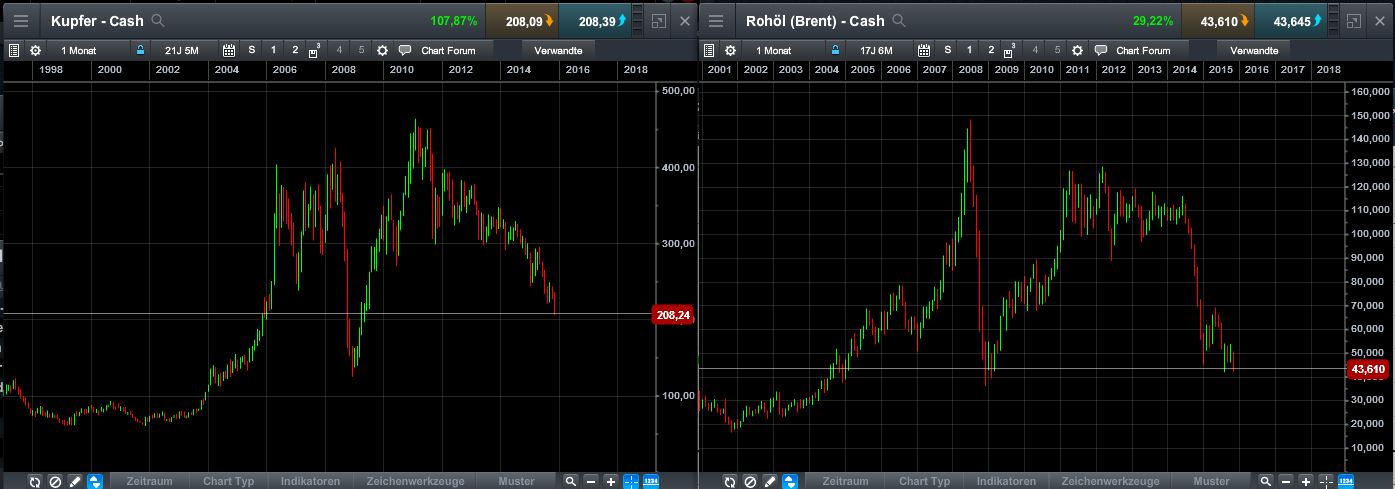Search instruments next to Rohöl (Brent) title
Screen dimensions: 1395x489
tap(899, 20)
